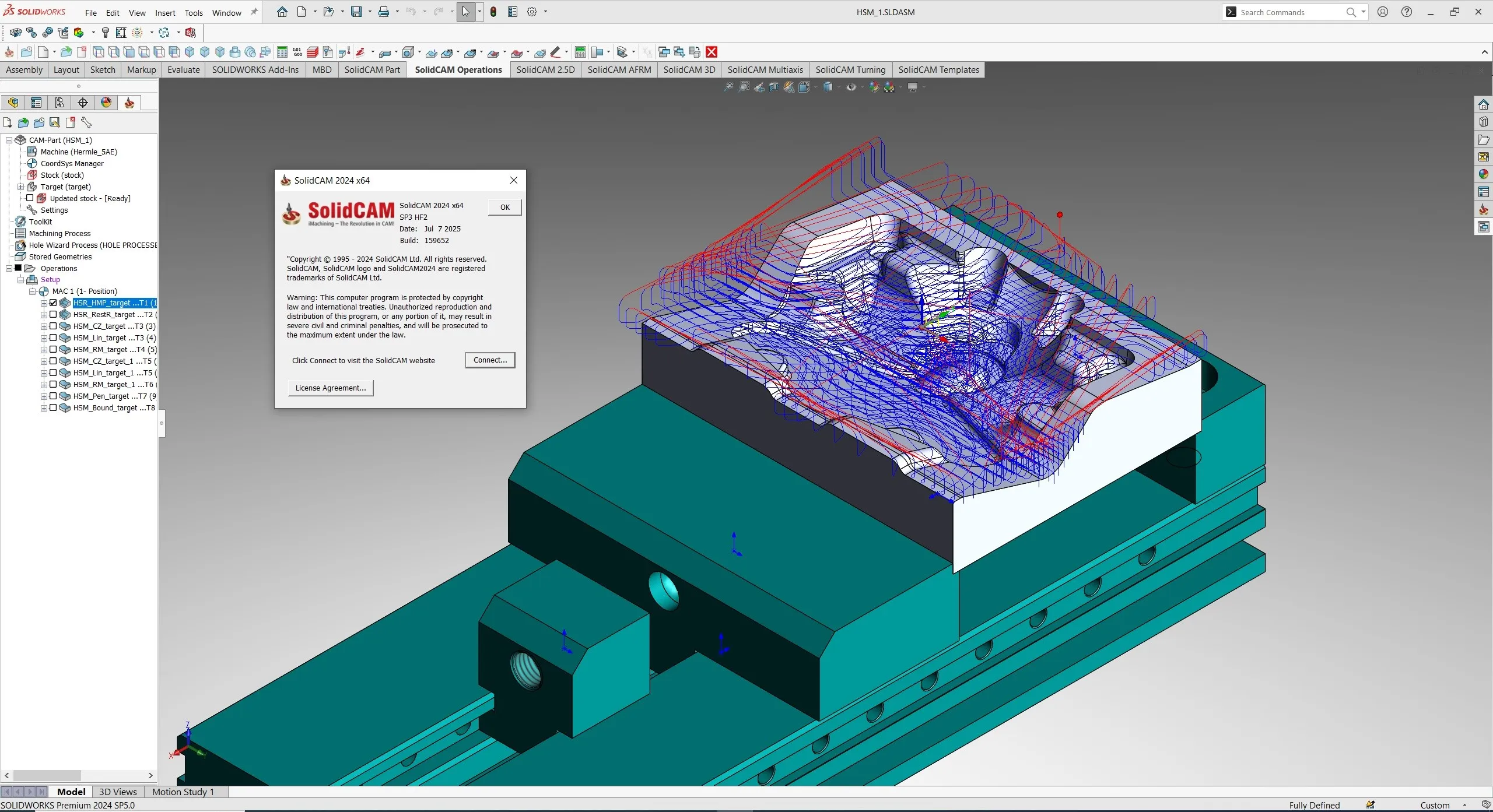This screenshot has height=812, width=1493.
Task: Collapse the CAM-Part (HSM_1) tree node
Action: [9, 140]
